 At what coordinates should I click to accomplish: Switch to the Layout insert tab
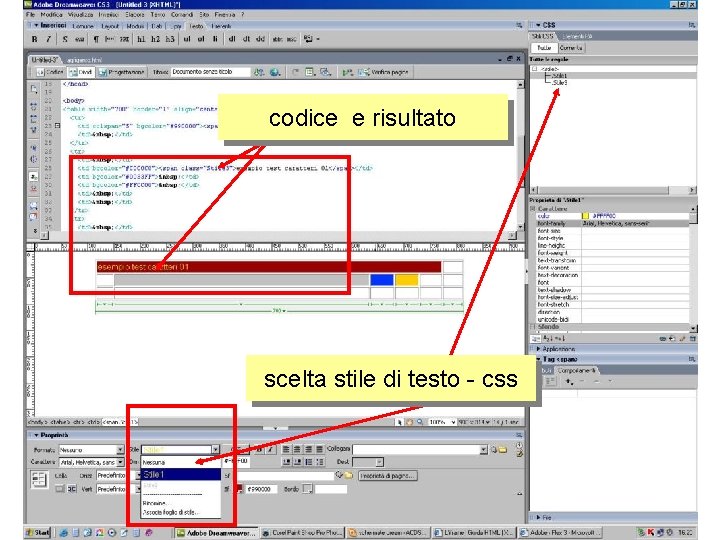click(x=110, y=26)
